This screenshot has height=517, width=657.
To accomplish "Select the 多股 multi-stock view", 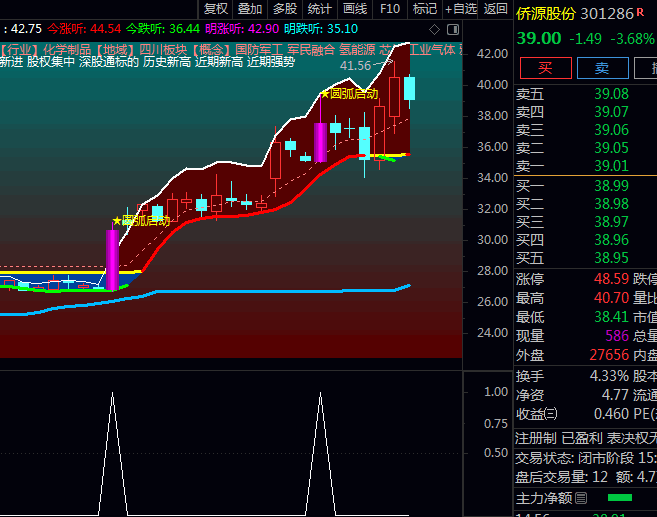I will (285, 9).
